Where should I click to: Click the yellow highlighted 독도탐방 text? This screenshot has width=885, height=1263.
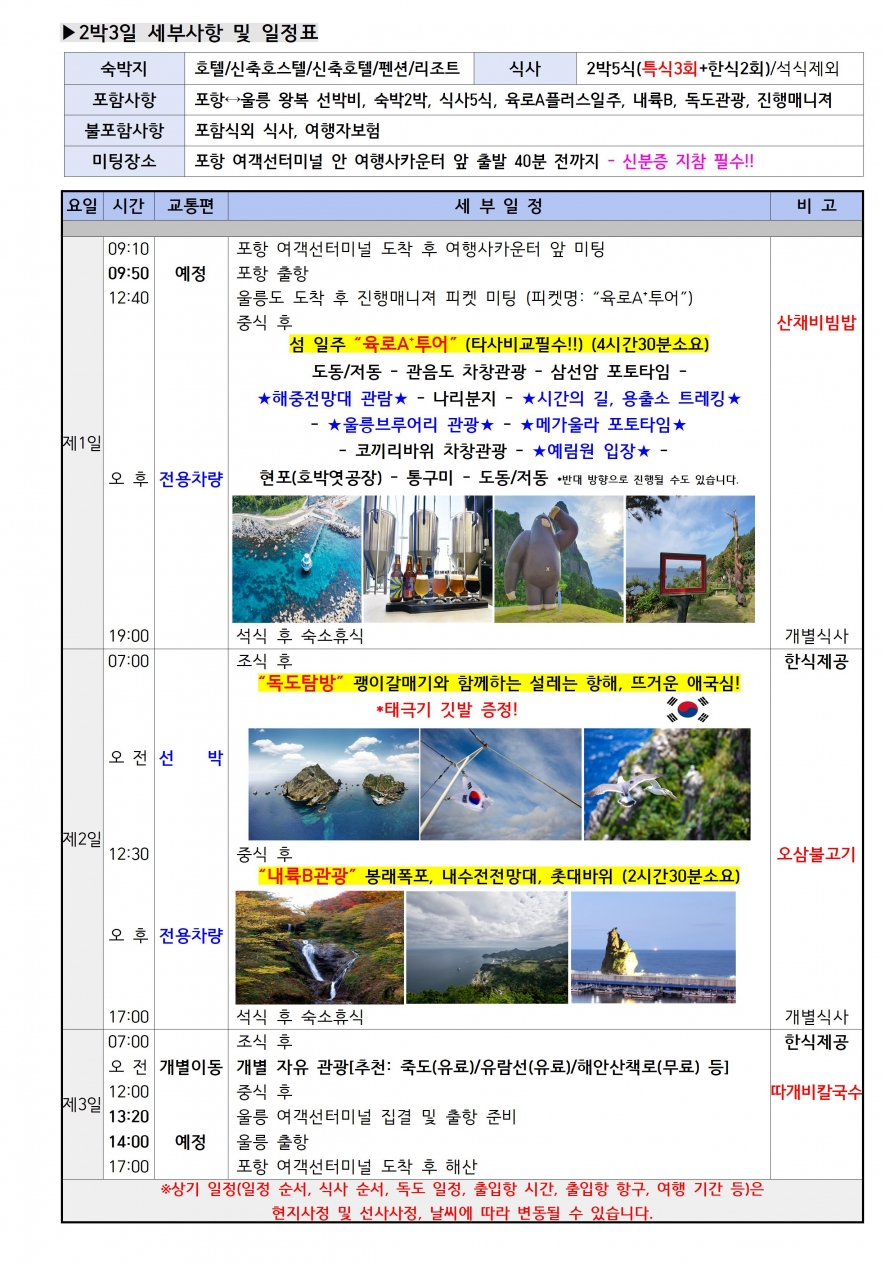point(301,684)
